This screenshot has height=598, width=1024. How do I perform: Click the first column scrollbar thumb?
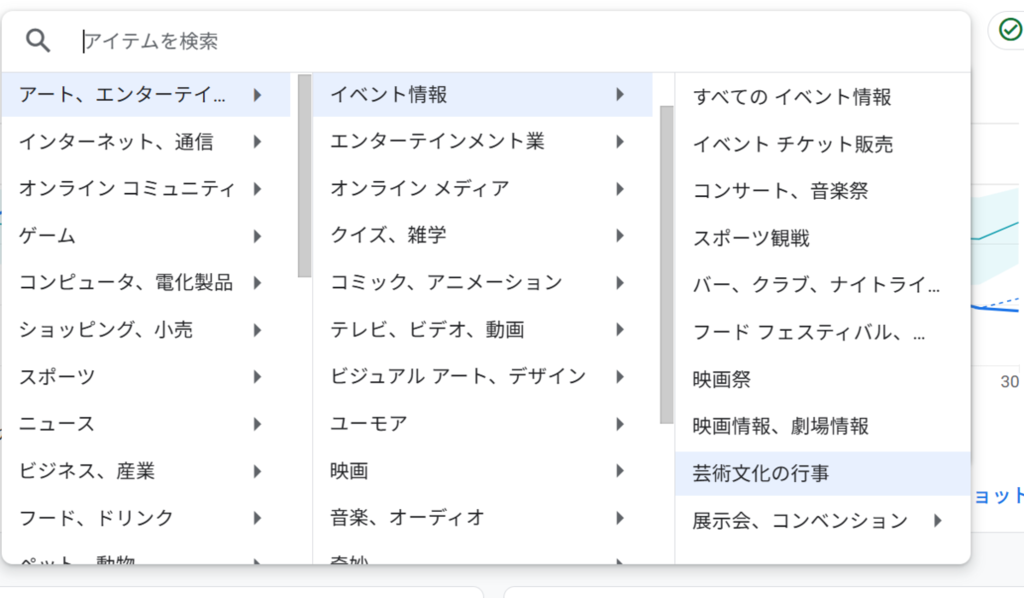pyautogui.click(x=304, y=176)
